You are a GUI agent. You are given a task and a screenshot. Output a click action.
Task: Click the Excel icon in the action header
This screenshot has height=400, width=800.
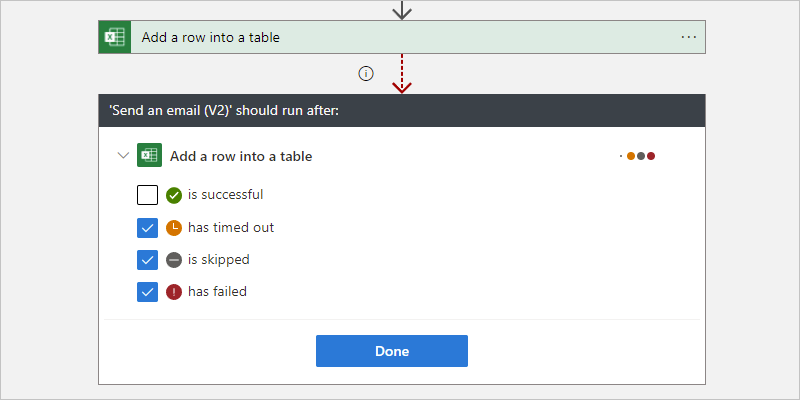[x=115, y=37]
